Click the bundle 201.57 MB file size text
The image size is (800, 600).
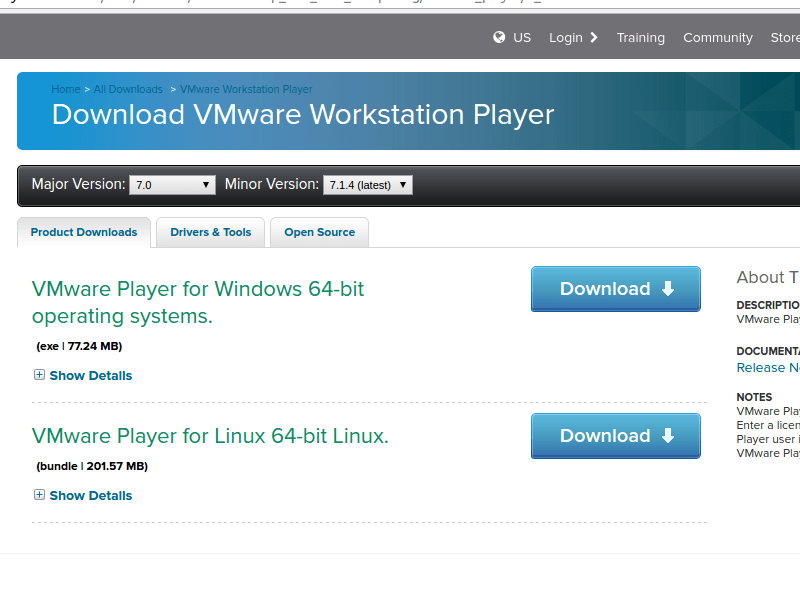click(x=92, y=466)
